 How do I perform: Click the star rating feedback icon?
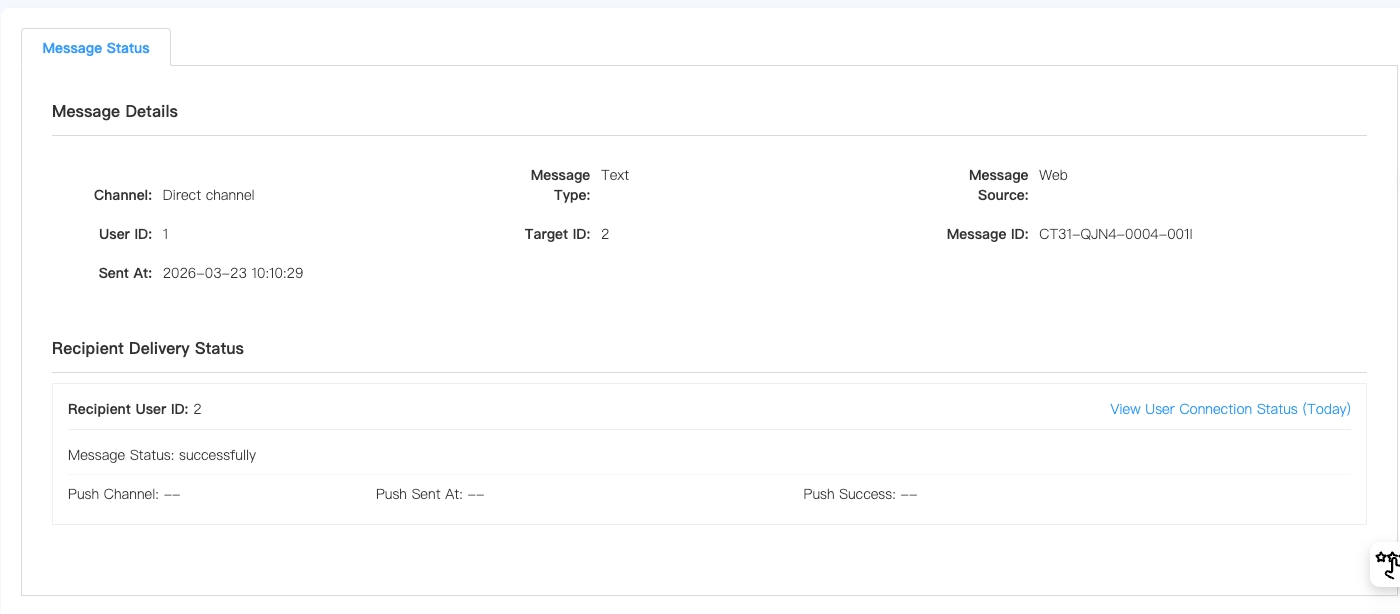point(1386,564)
